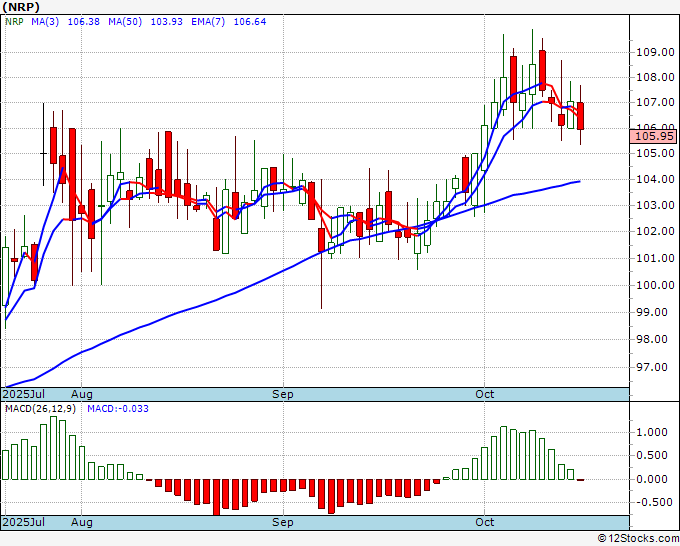680x546 pixels.
Task: Click the 107.00 price axis label
Action: pyautogui.click(x=655, y=103)
